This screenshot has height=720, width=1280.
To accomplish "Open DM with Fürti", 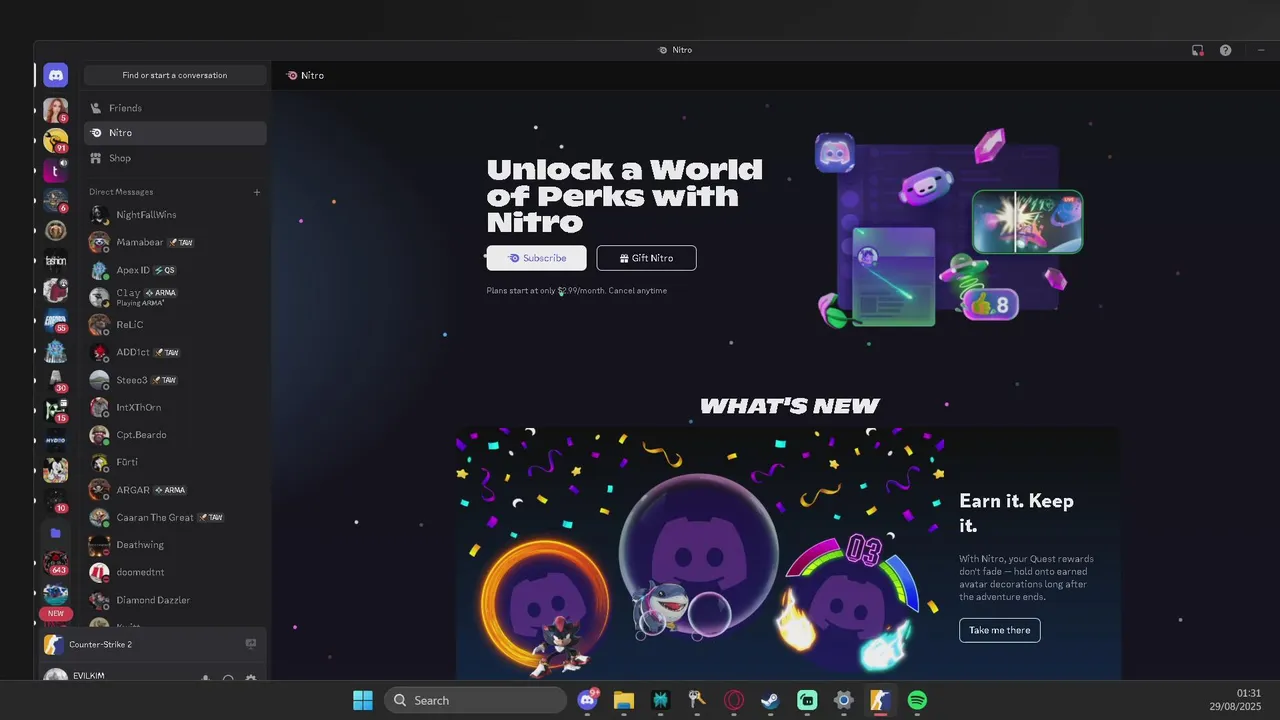I will [x=175, y=462].
